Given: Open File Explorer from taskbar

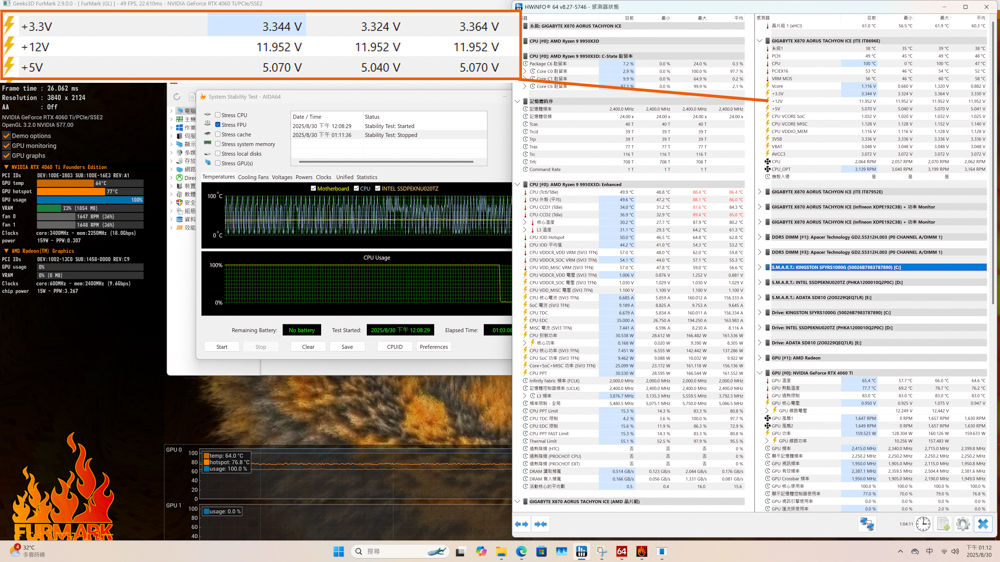Looking at the screenshot, I should point(501,551).
